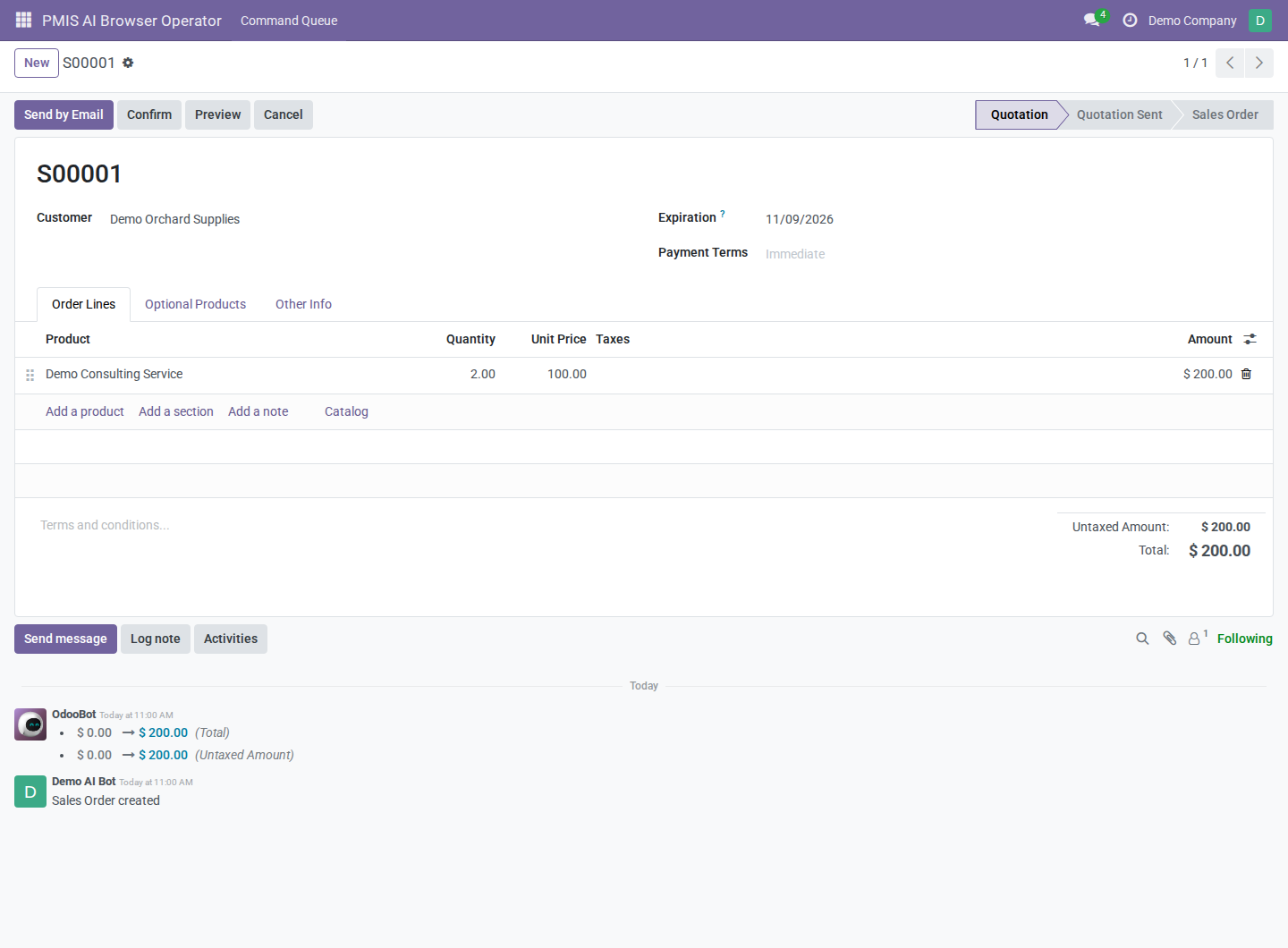Click Add a product link
This screenshot has width=1288, height=948.
tap(85, 411)
